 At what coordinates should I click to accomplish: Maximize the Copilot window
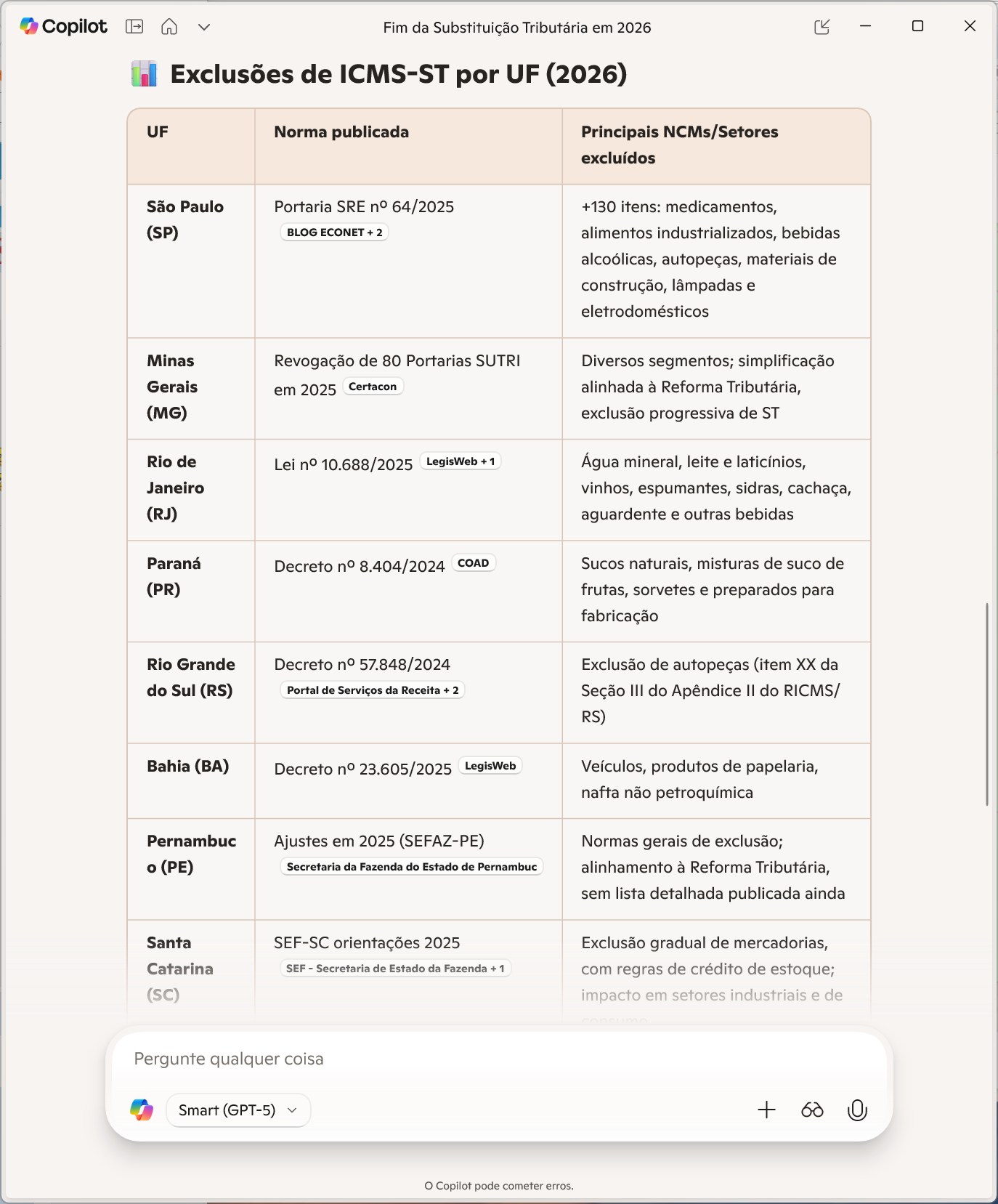tap(917, 26)
